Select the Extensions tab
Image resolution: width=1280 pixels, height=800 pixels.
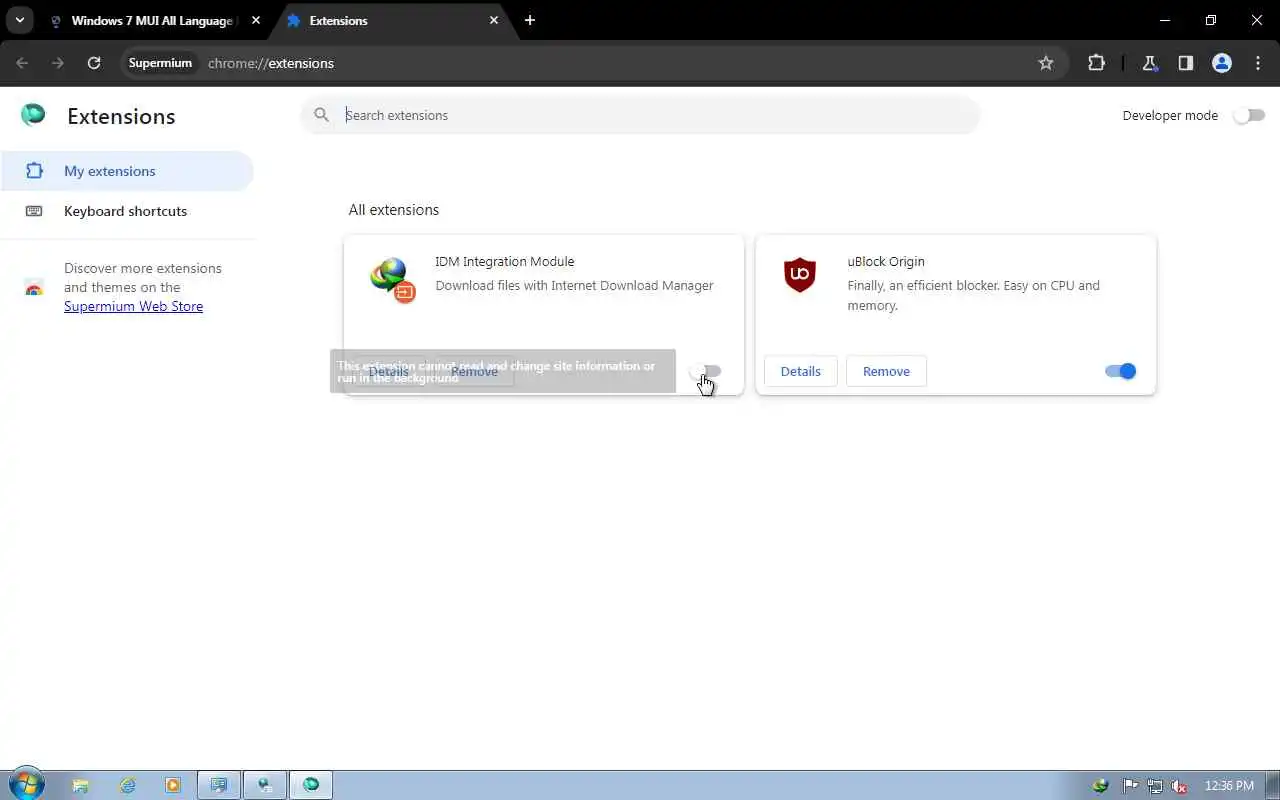[x=392, y=20]
